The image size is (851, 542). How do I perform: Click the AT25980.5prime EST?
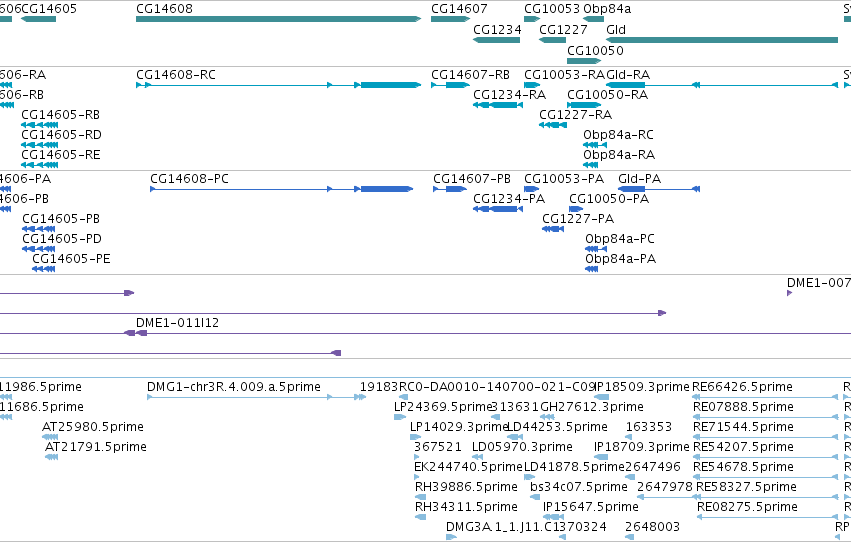(x=50, y=437)
